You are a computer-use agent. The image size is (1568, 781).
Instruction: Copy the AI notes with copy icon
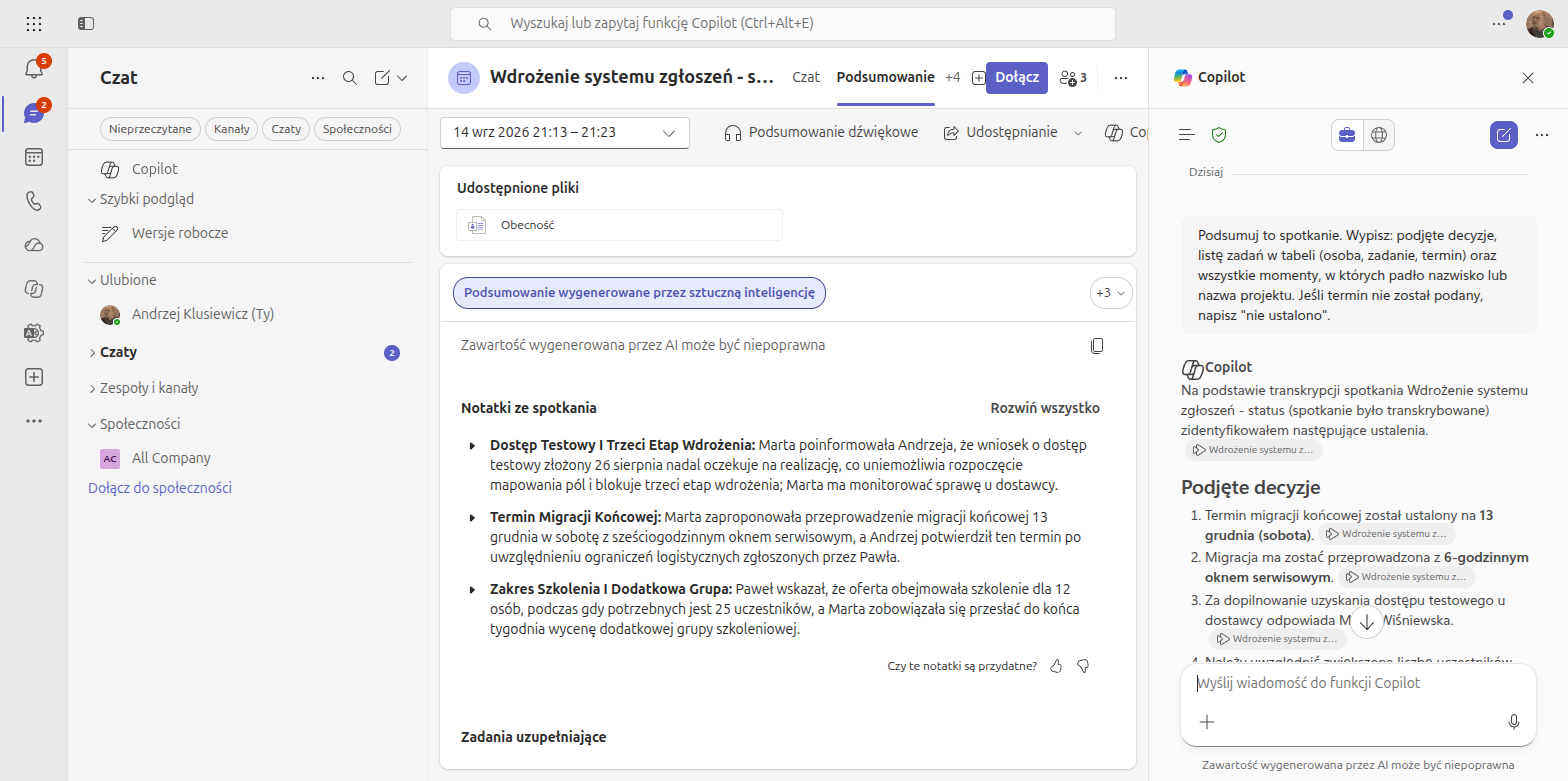coord(1097,345)
